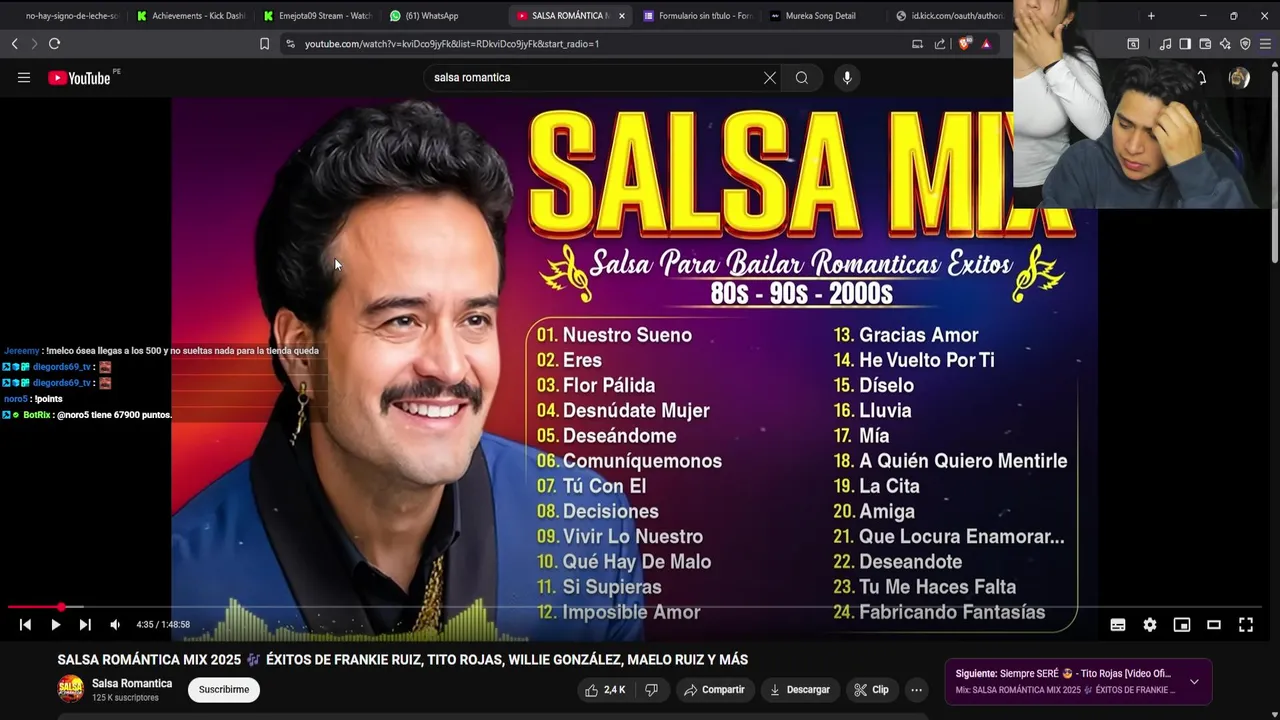The image size is (1280, 720).
Task: Open the tab search icon
Action: coord(1133,44)
